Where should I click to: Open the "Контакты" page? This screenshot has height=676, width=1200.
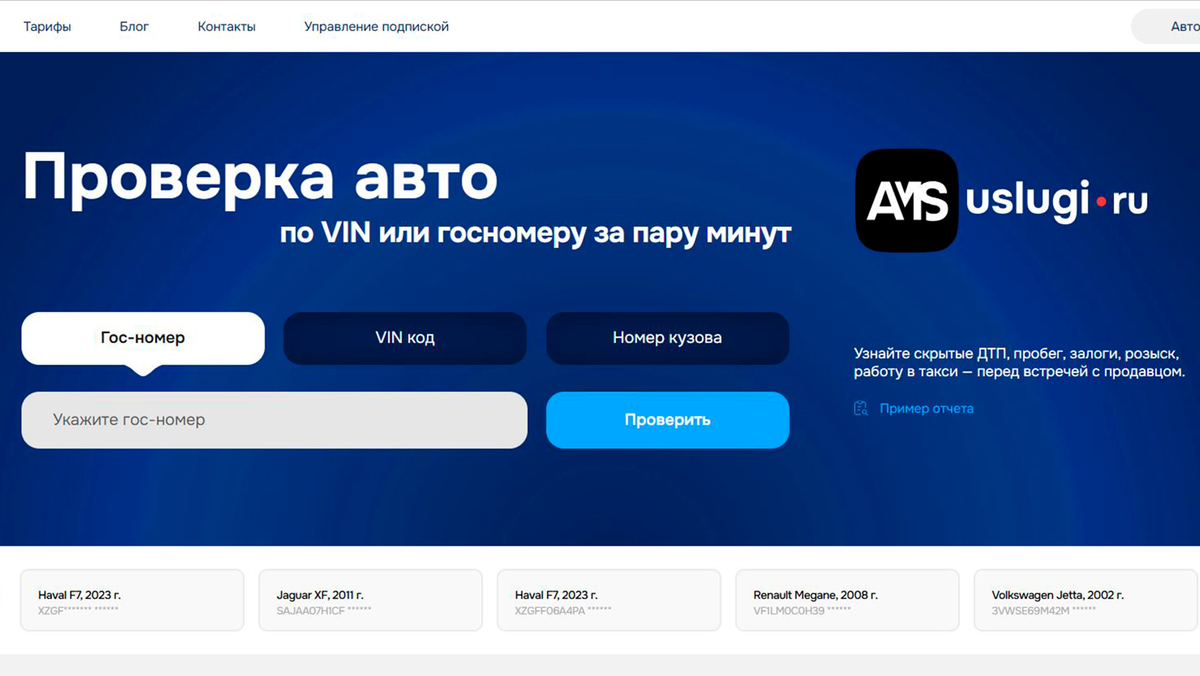point(227,26)
